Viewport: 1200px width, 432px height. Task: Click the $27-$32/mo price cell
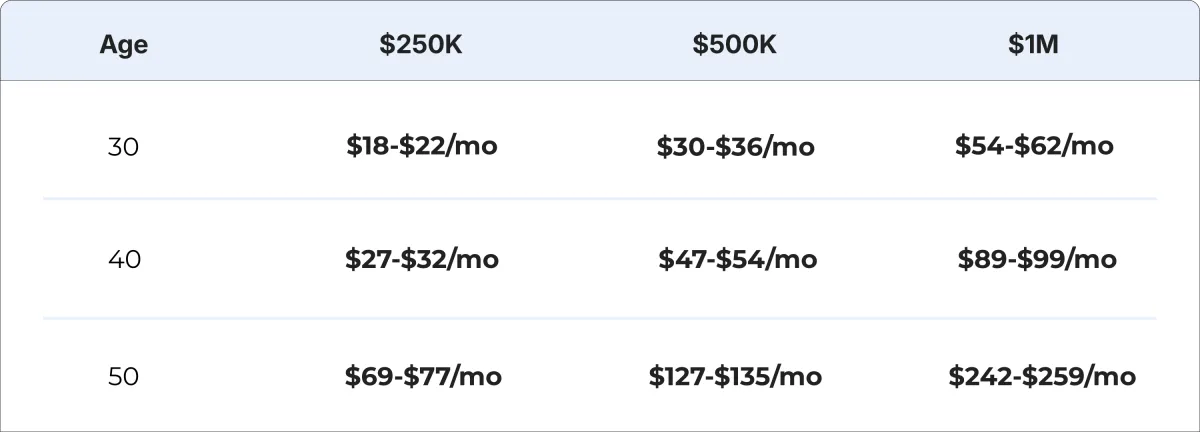[422, 260]
